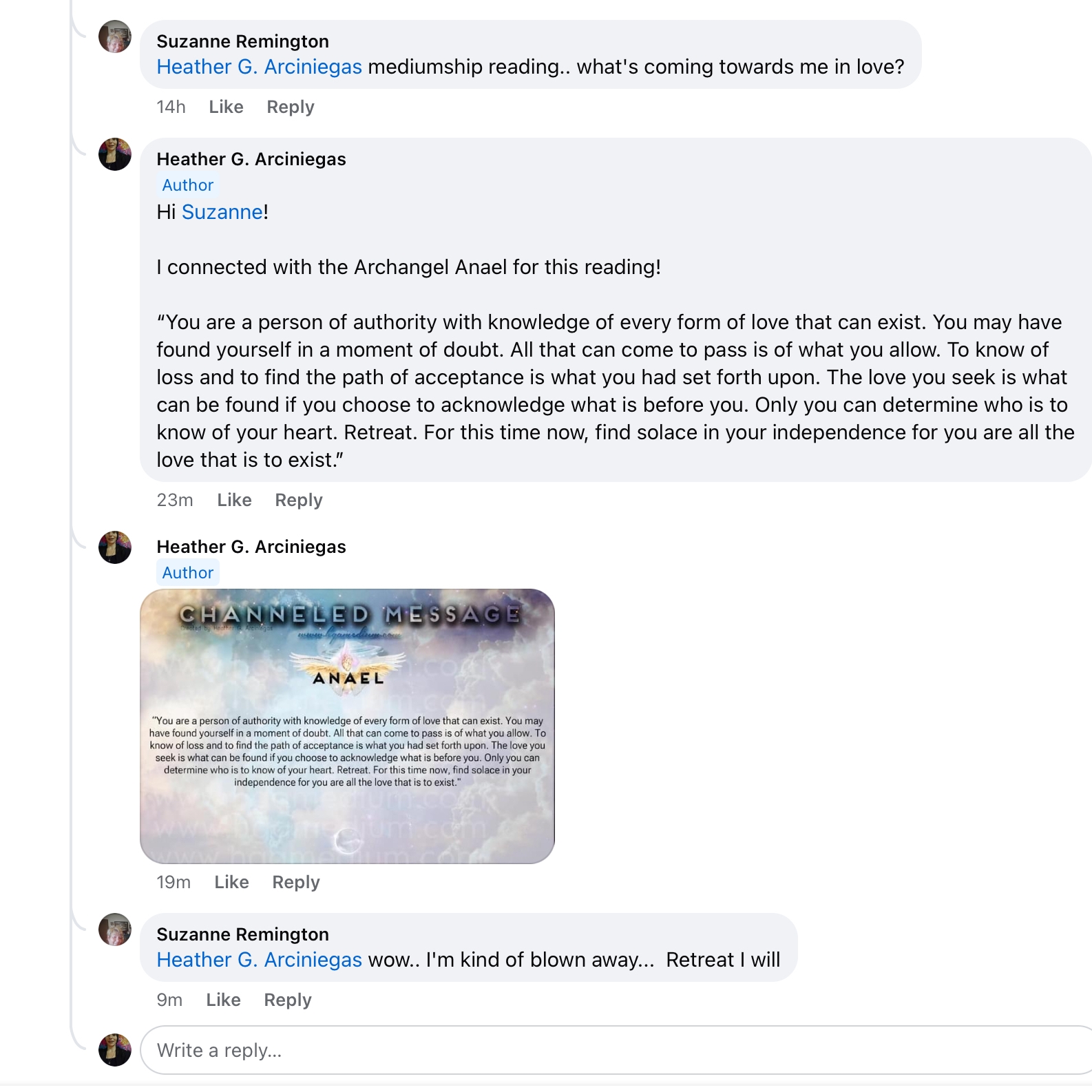Type in the 'Write a reply...' field

pyautogui.click(x=613, y=1050)
